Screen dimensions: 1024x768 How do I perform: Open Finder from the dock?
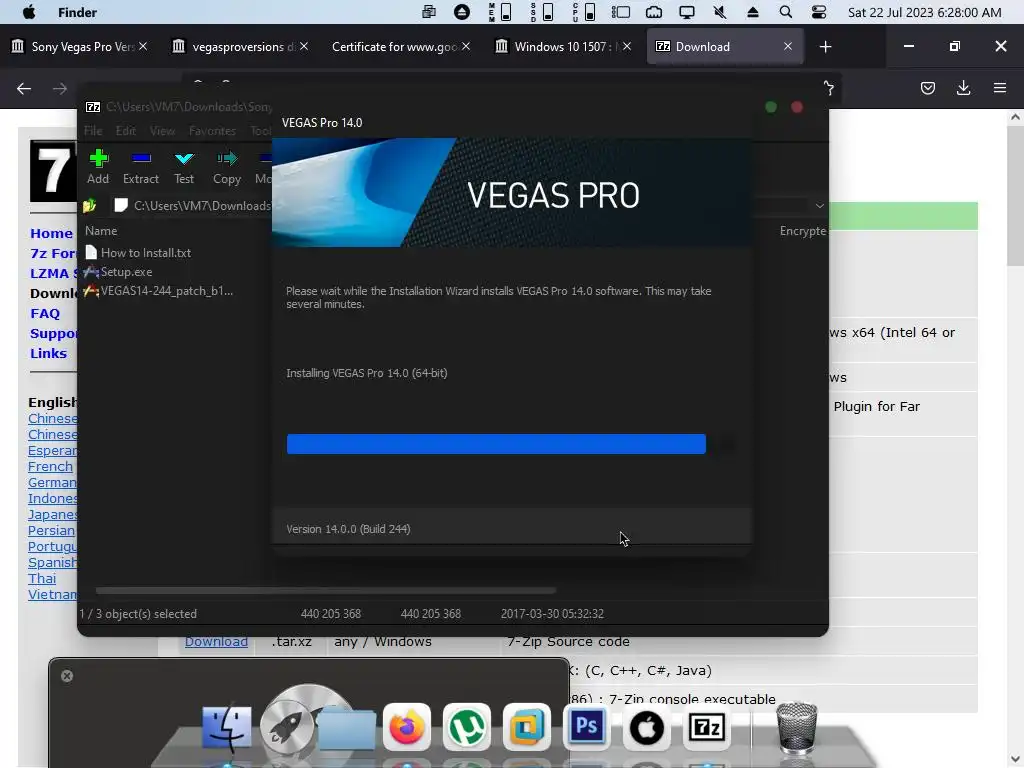pyautogui.click(x=227, y=726)
